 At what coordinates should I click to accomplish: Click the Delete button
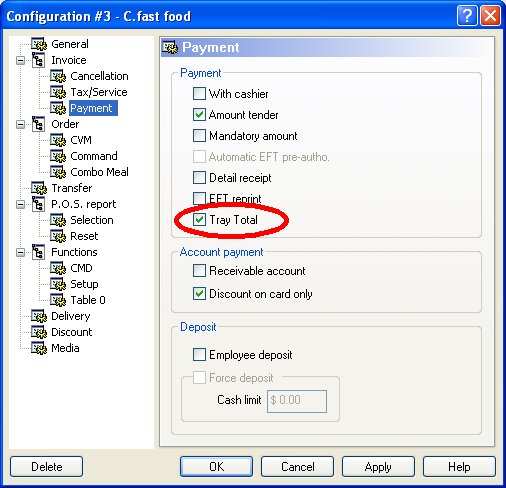(x=47, y=467)
